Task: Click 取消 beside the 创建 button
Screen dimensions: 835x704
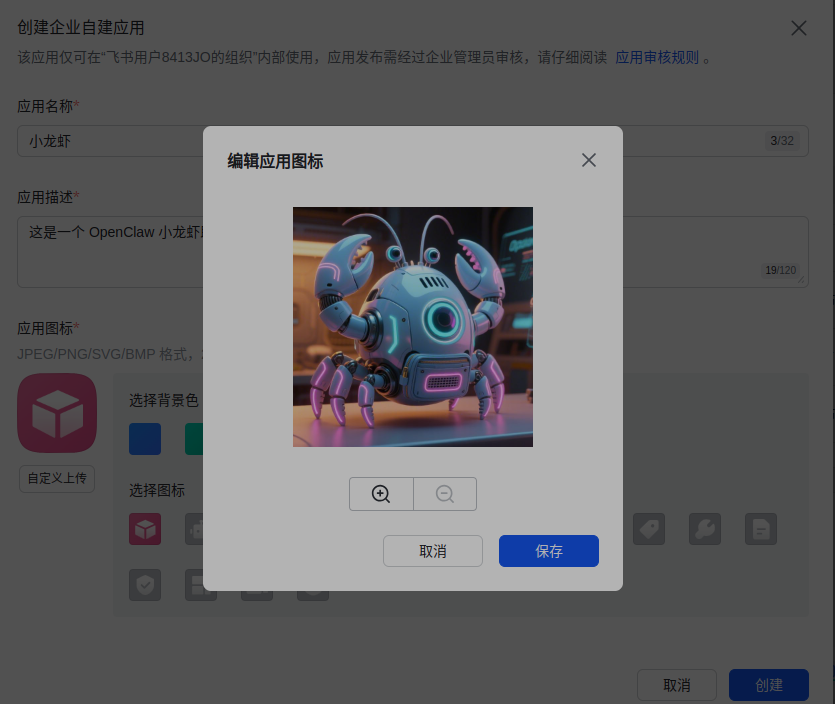Action: [677, 685]
